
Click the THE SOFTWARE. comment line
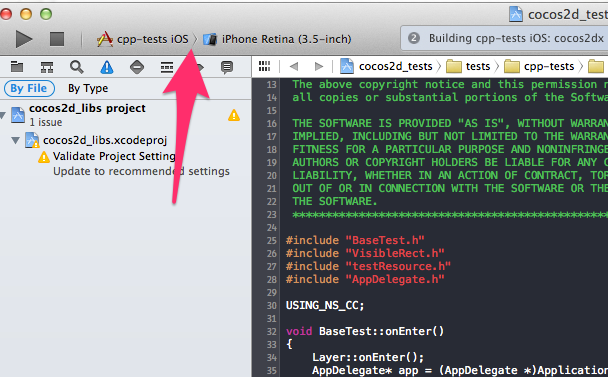tap(335, 201)
